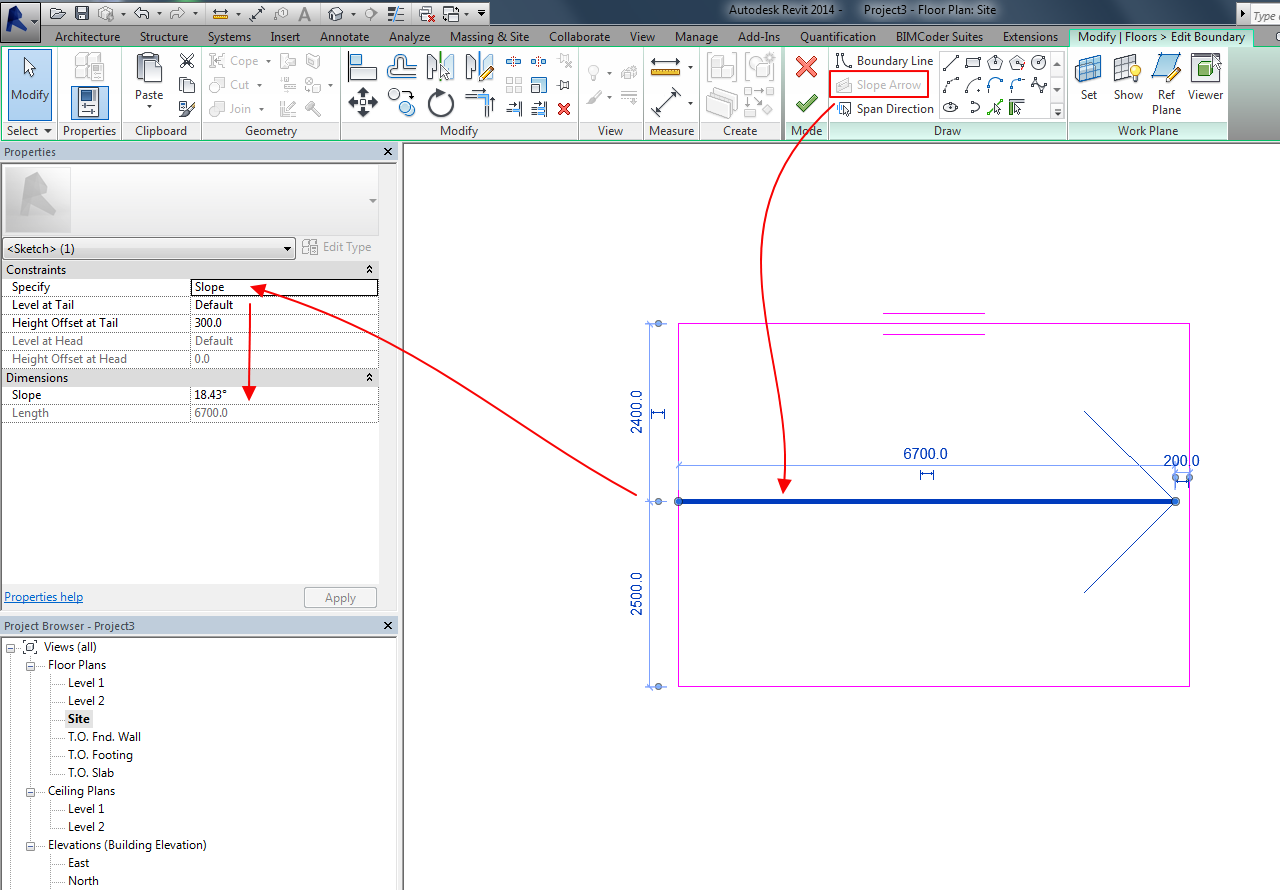Expand the Draw gallery more arrow

[1059, 112]
